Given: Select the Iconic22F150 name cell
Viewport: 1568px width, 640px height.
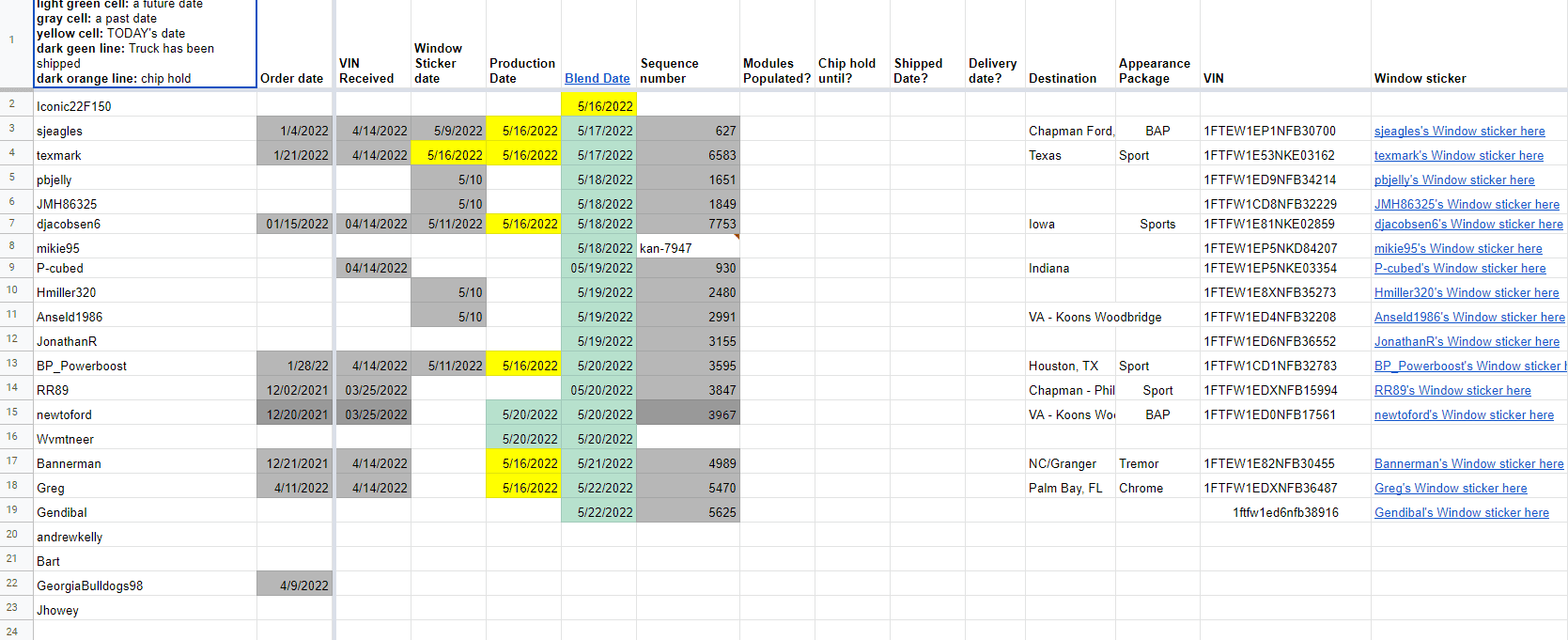Looking at the screenshot, I should [x=145, y=107].
